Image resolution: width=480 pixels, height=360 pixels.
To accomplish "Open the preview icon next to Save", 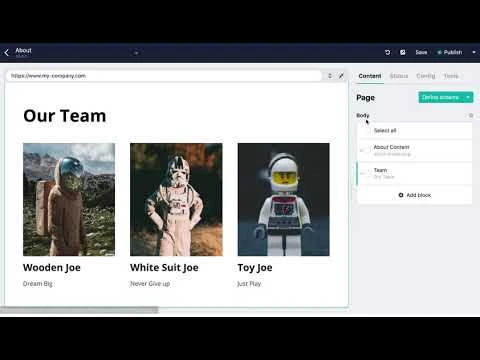I will point(403,52).
